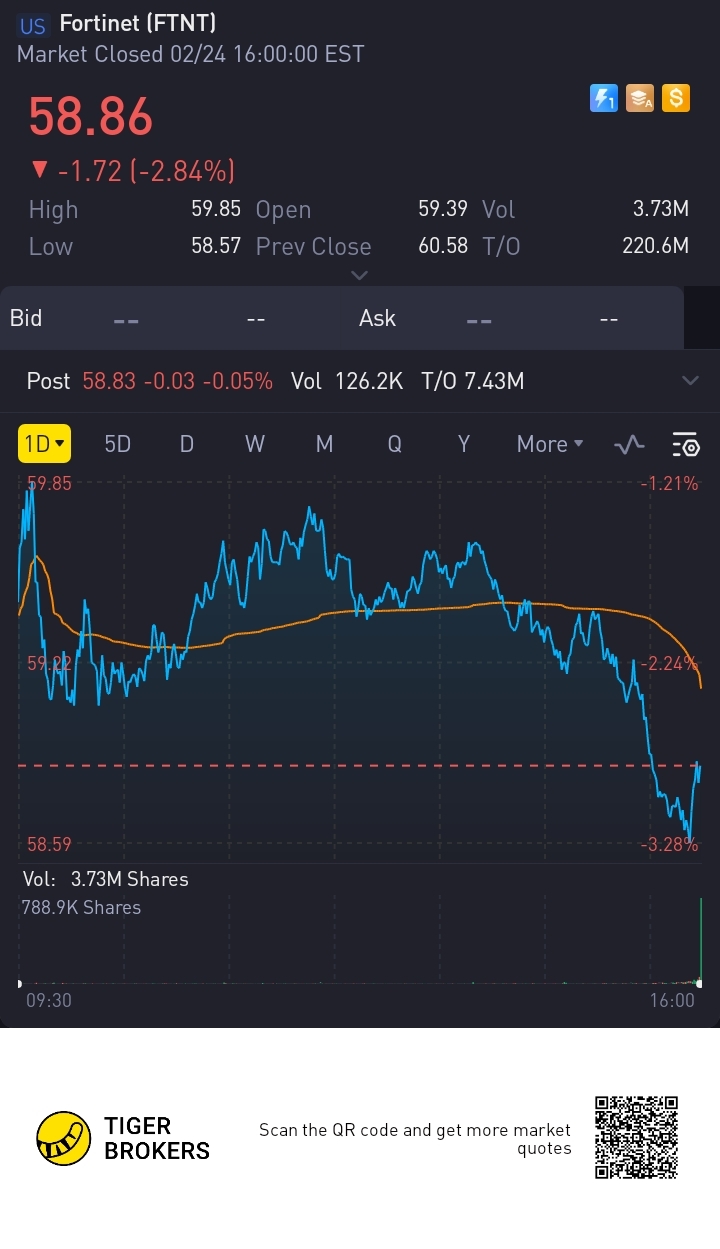Tap the Fortinet (FTNT) stock title

tap(138, 23)
